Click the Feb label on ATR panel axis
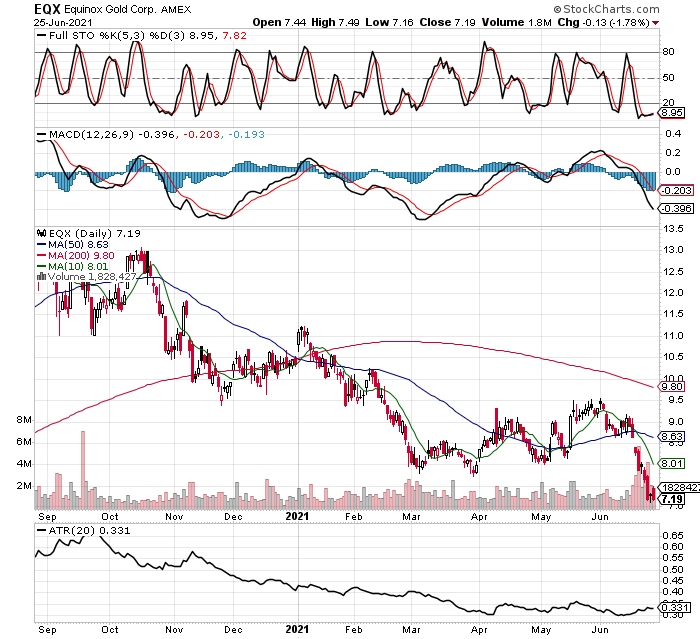700x639 pixels. tap(354, 630)
